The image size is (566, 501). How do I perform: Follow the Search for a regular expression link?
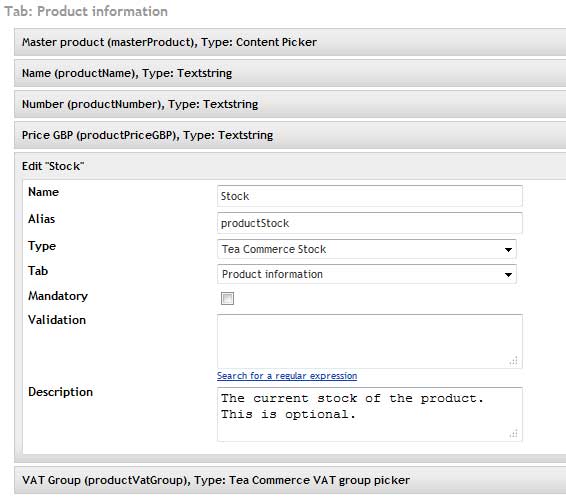coord(287,376)
